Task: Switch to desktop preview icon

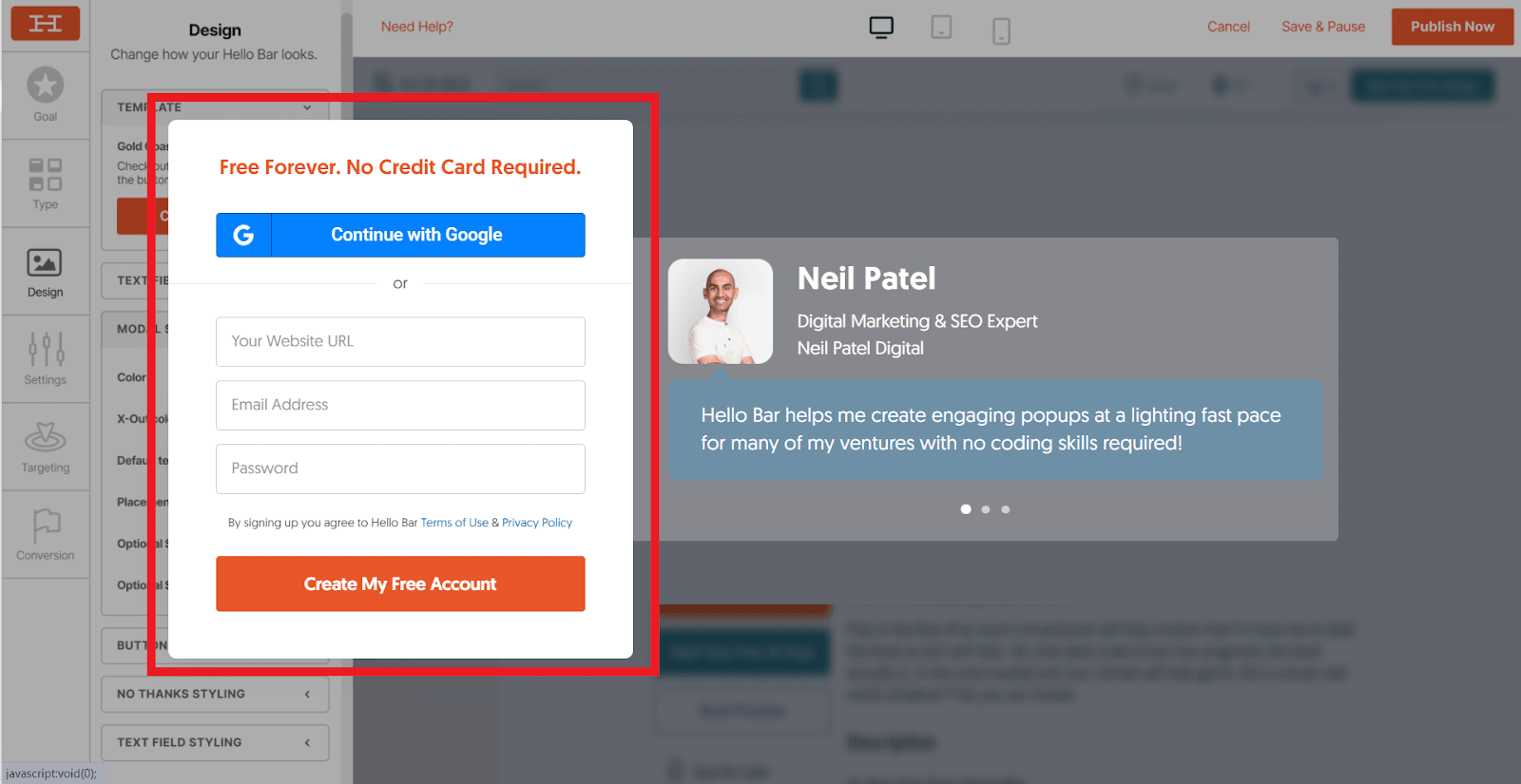Action: tap(881, 28)
